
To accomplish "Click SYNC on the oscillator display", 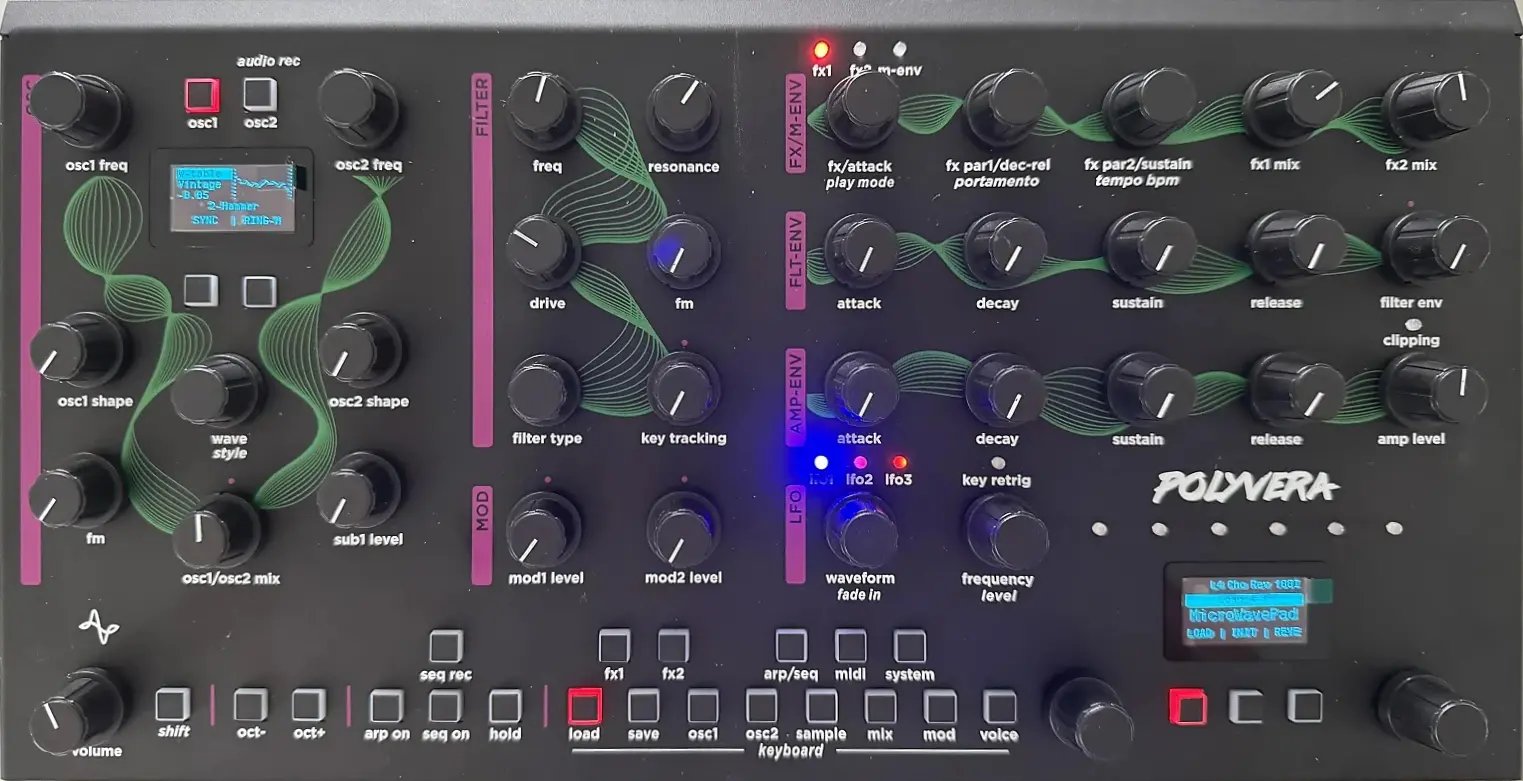I will coord(202,220).
